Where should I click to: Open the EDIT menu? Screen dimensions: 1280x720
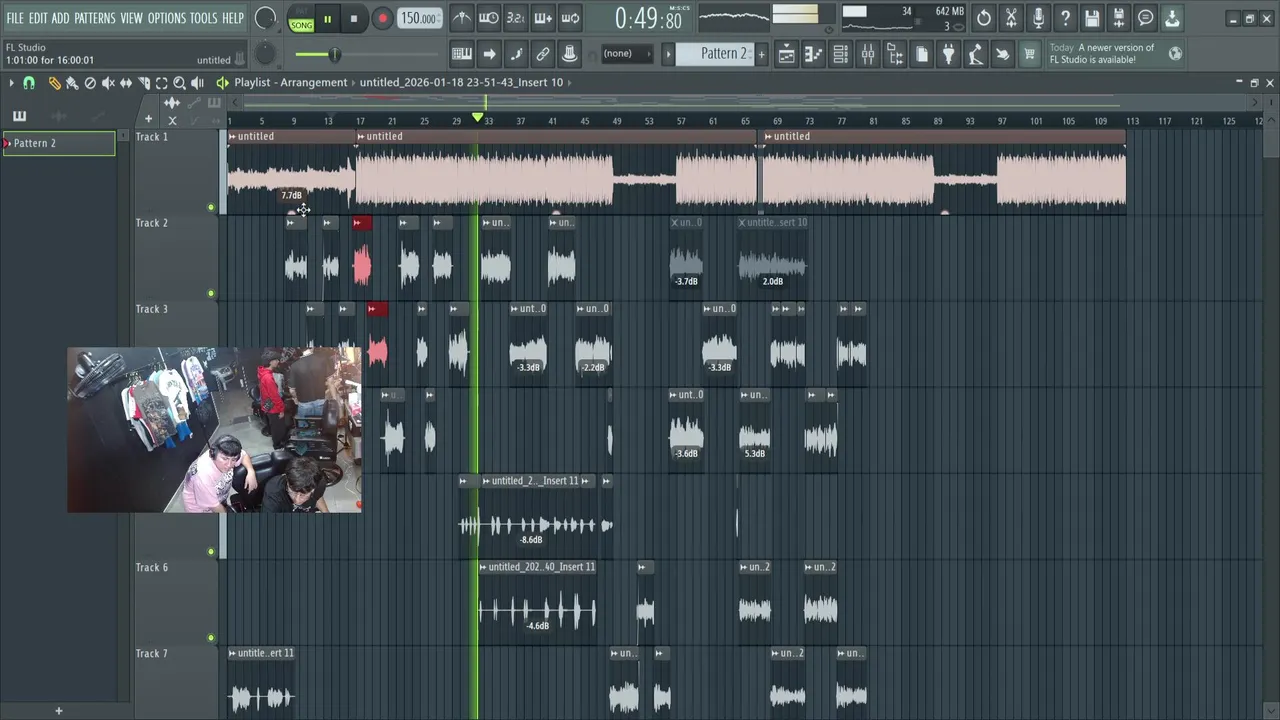click(x=38, y=18)
